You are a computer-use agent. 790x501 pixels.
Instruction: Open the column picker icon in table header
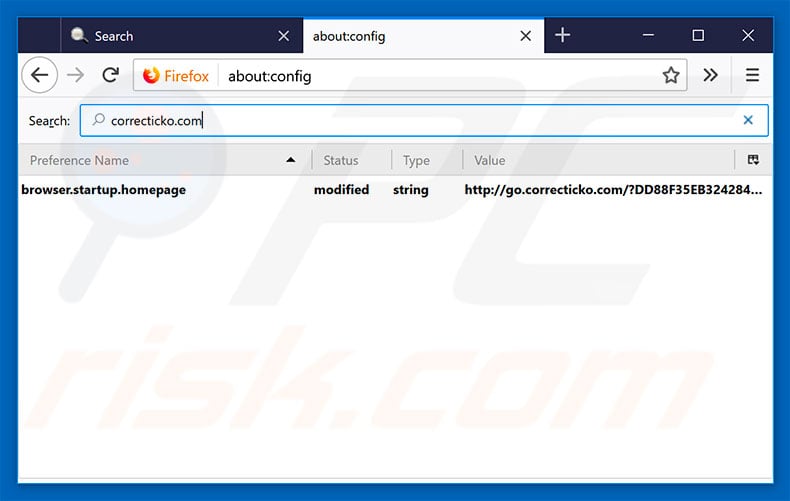(x=753, y=160)
